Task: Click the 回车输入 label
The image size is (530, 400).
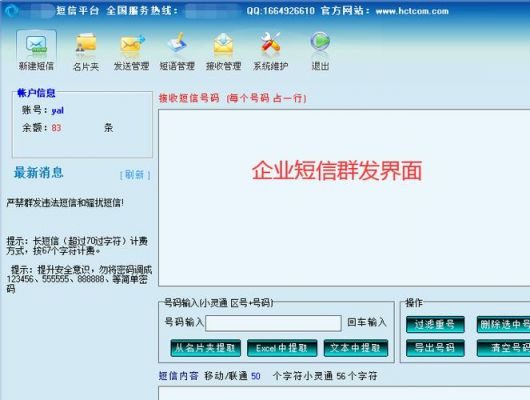Action: pos(367,322)
